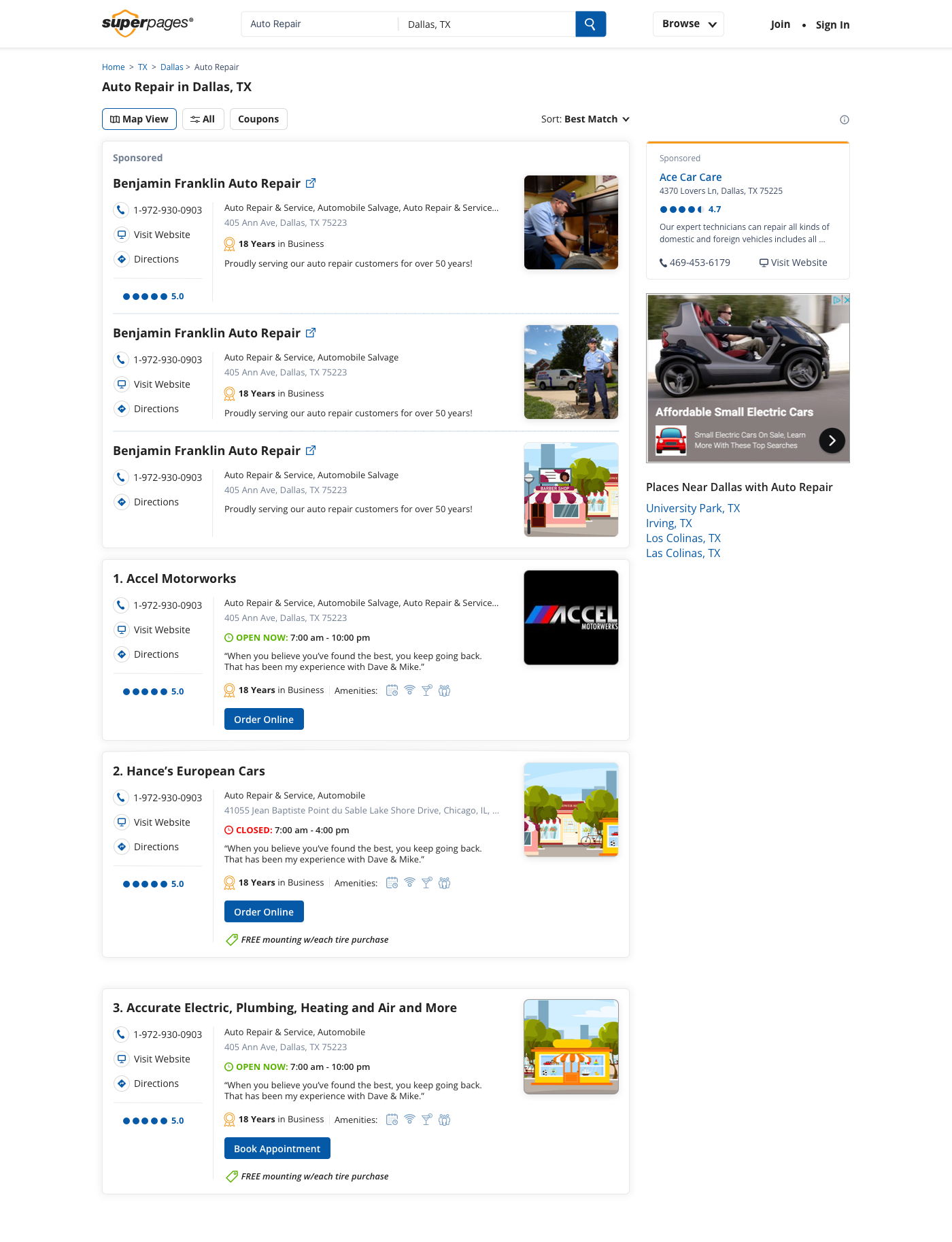
Task: Click the calendar amenity icon under Accel Motorworks
Action: click(x=392, y=690)
